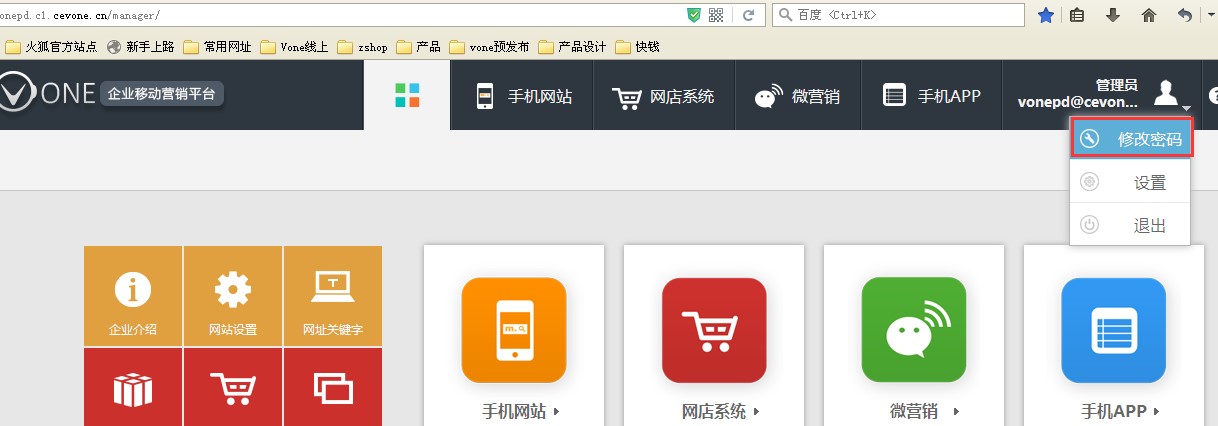Open 网址关键字 laptop shortcut tile
1218x426 pixels.
tap(333, 296)
